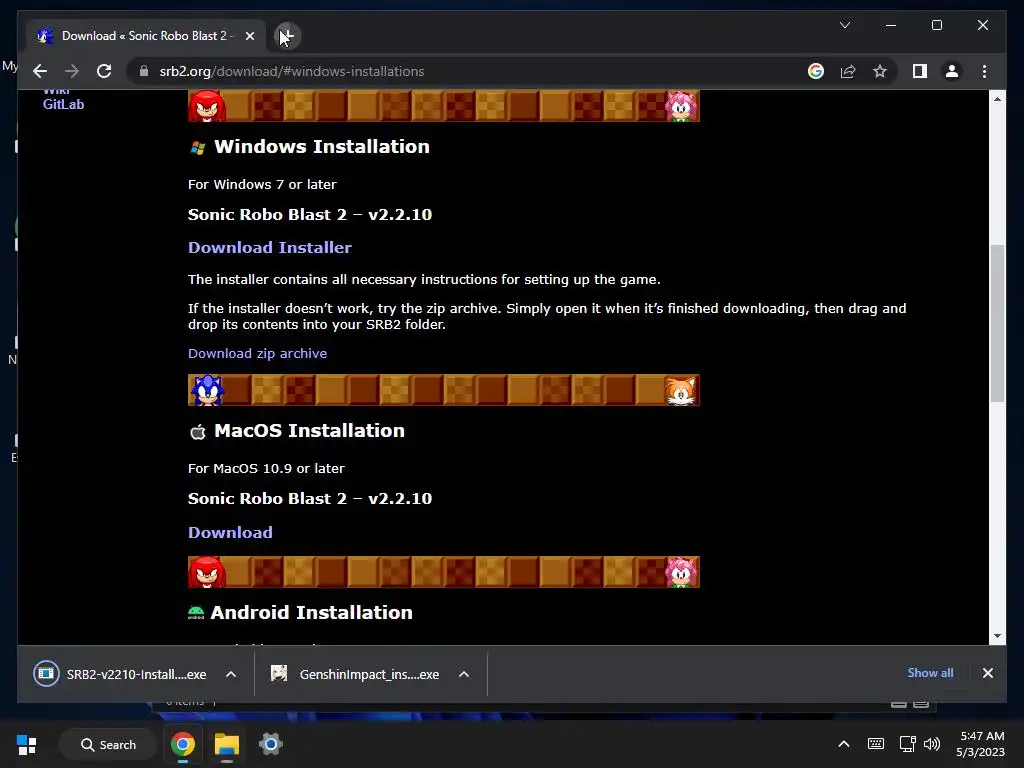Click the vertical scrollbar thumb
Screen dimensions: 1024x768
[997, 323]
